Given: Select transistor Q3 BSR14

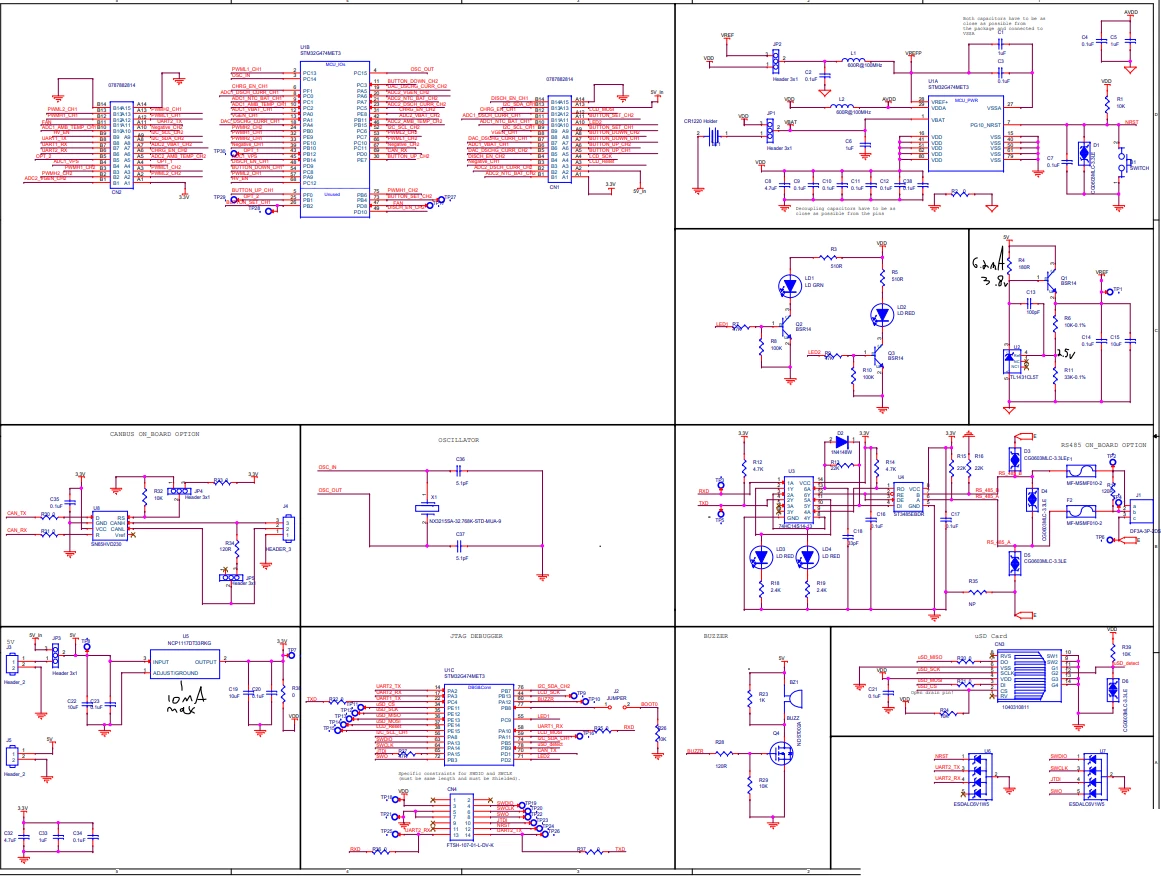Looking at the screenshot, I should click(877, 355).
